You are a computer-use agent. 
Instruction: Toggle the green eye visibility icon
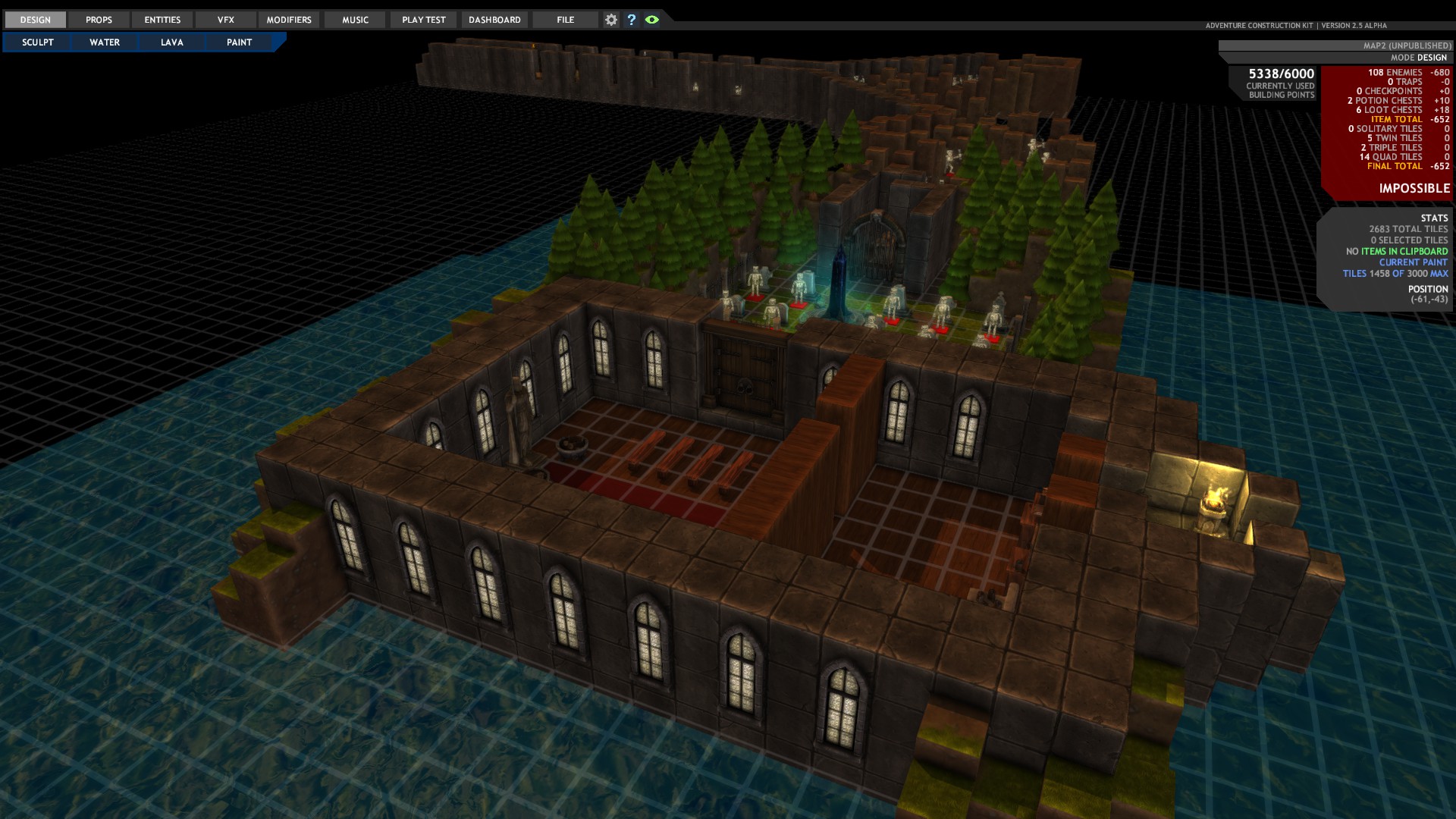652,20
